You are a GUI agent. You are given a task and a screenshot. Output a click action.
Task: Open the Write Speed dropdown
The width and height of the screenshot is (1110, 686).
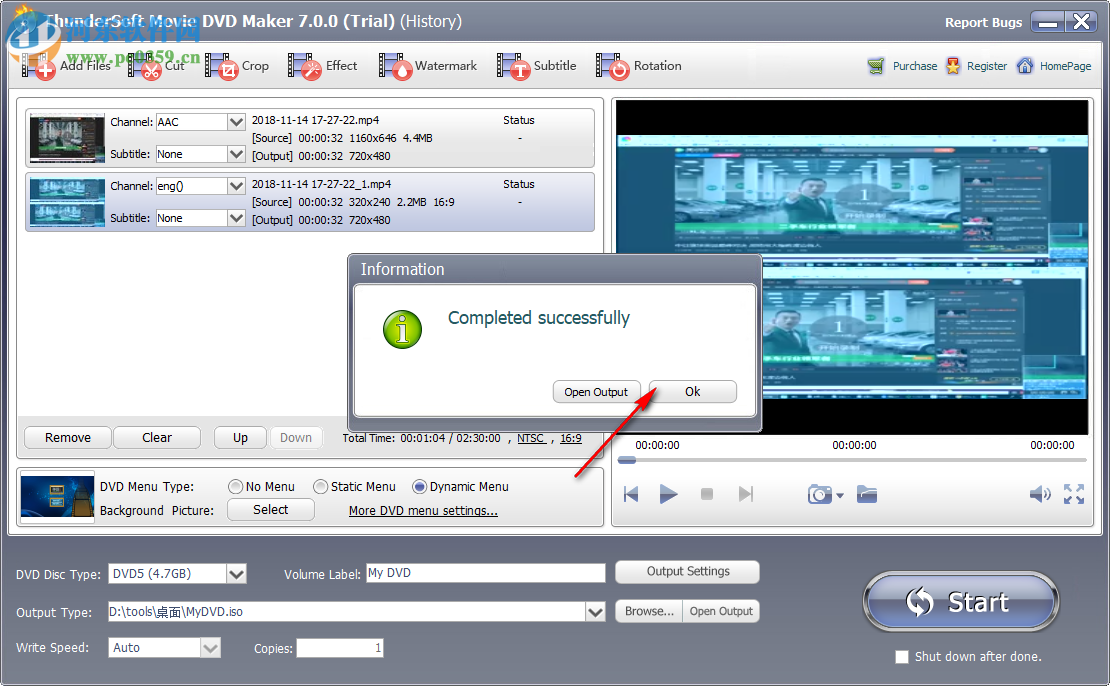(210, 647)
